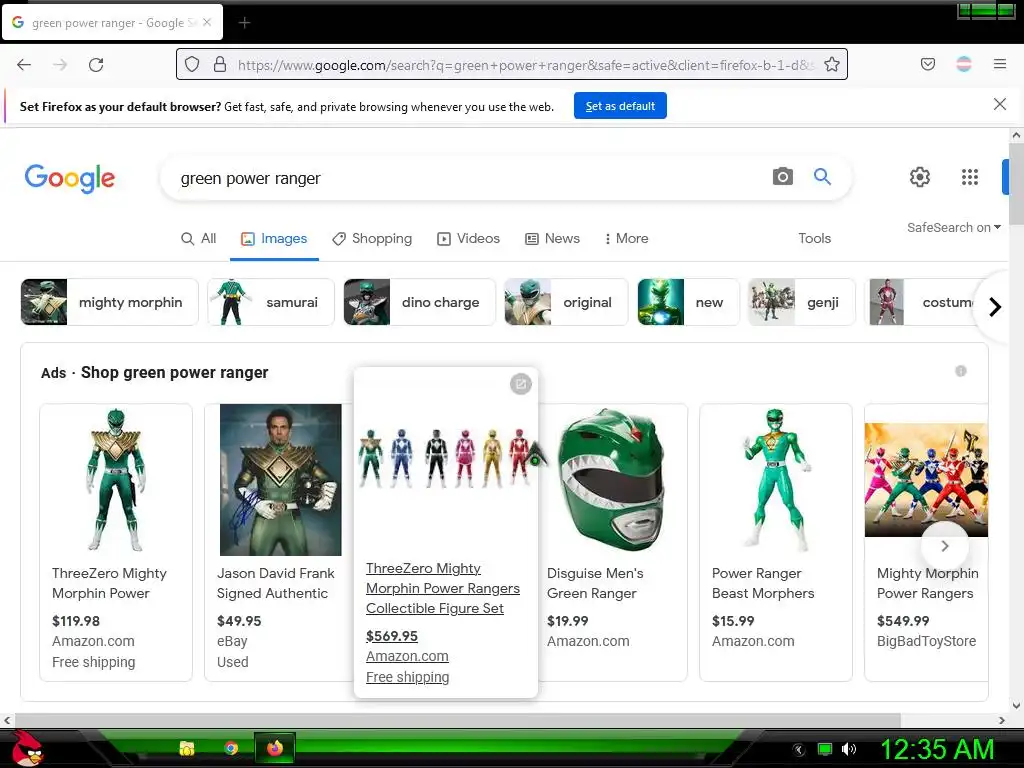This screenshot has height=768, width=1024.
Task: Expand the More search options menu
Action: [x=626, y=238]
